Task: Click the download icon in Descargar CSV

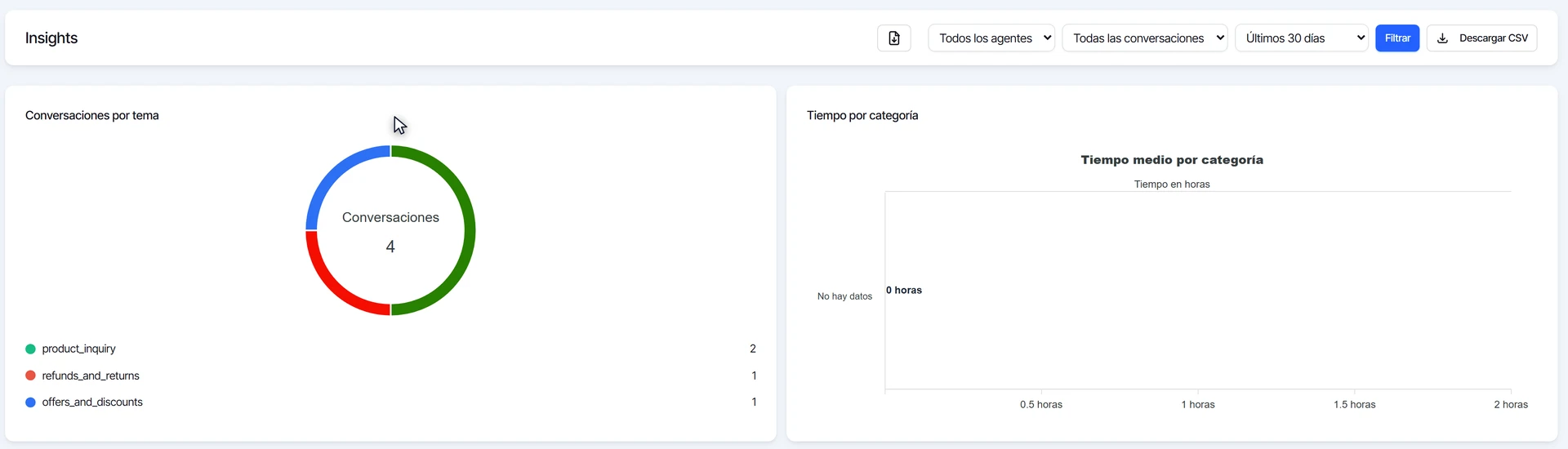Action: point(1442,38)
